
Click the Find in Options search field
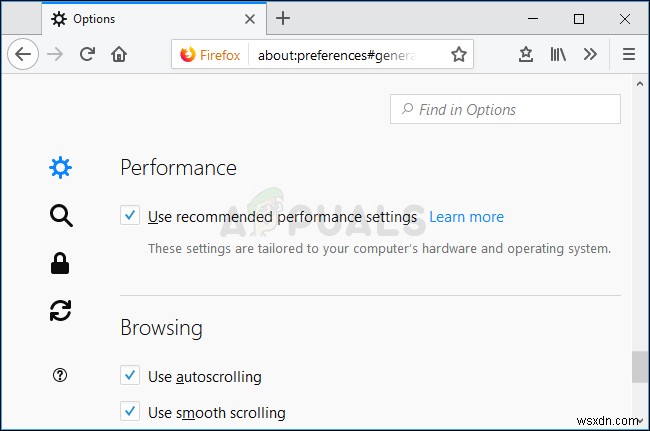pyautogui.click(x=505, y=109)
